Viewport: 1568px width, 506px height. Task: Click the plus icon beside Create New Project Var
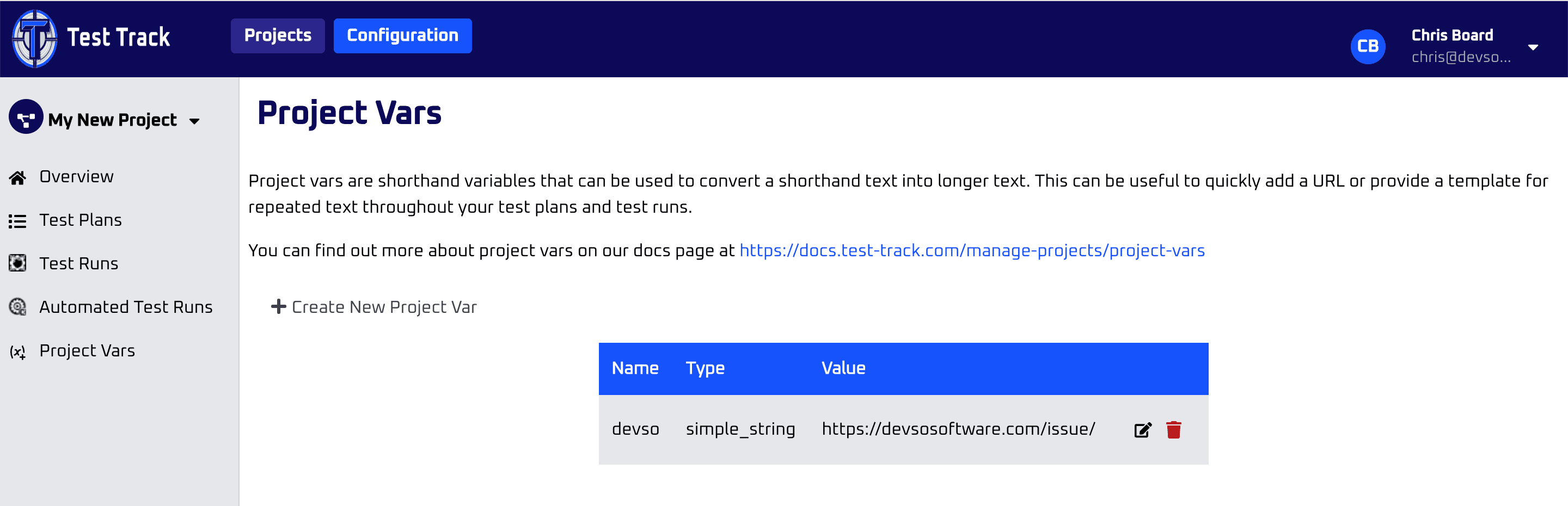coord(278,306)
